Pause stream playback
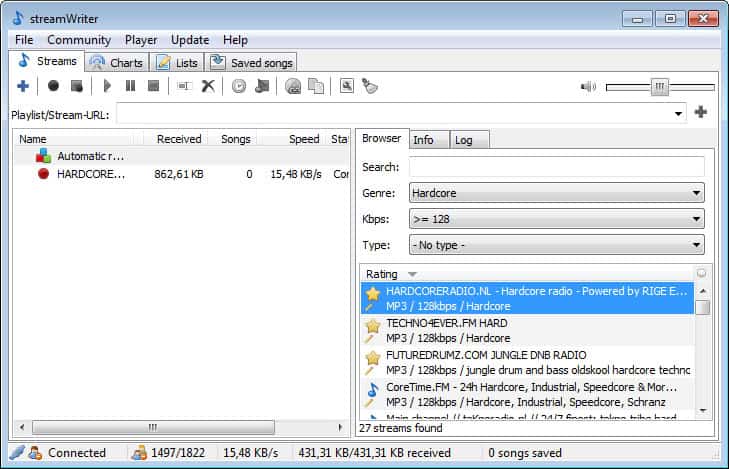Viewport: 729px width, 469px height. click(x=131, y=86)
